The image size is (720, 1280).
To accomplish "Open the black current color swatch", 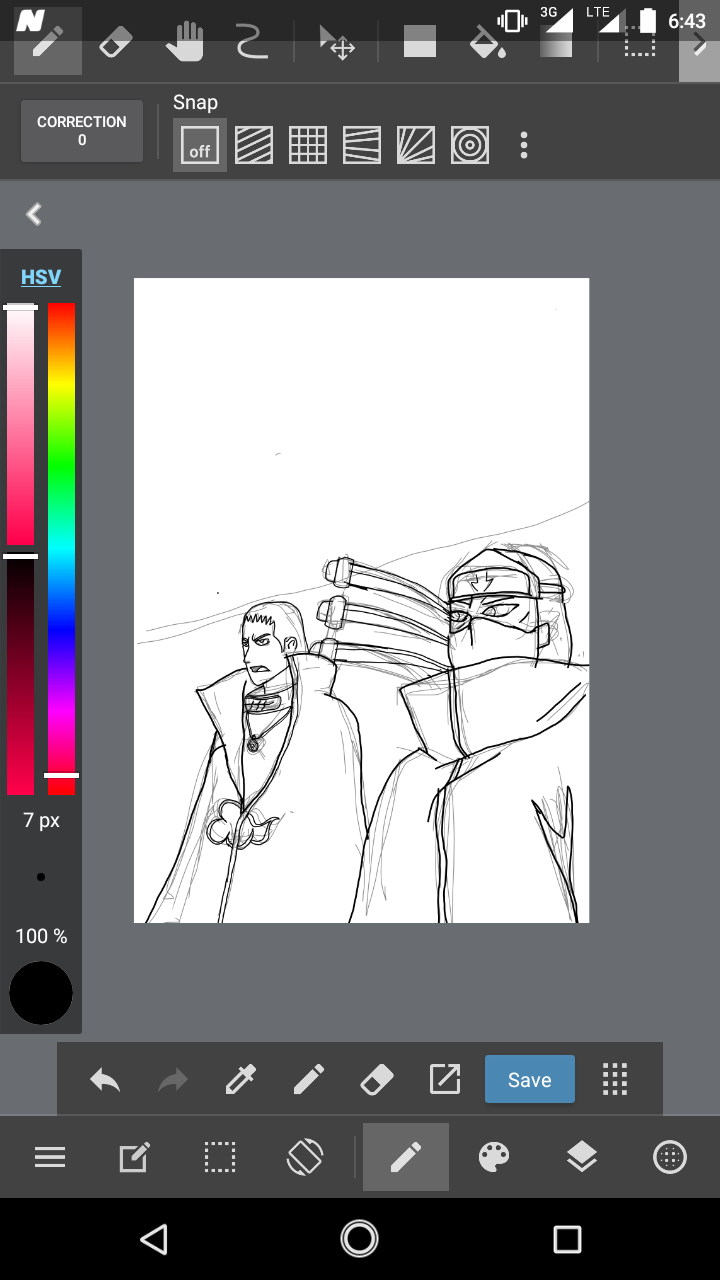I will 41,993.
